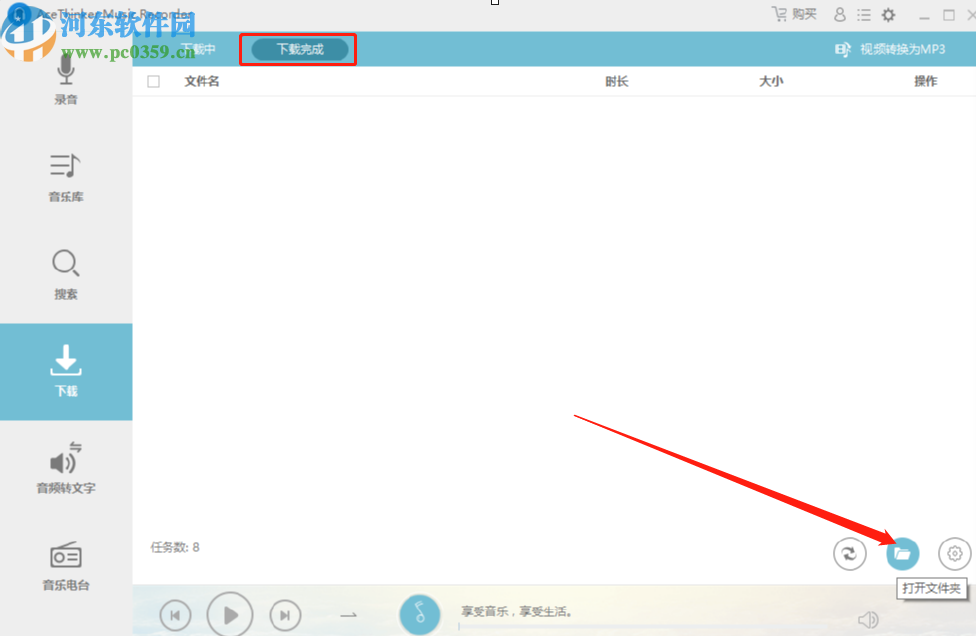The height and width of the screenshot is (636, 976).
Task: Open the download folder icon near tasks counter
Action: [901, 553]
